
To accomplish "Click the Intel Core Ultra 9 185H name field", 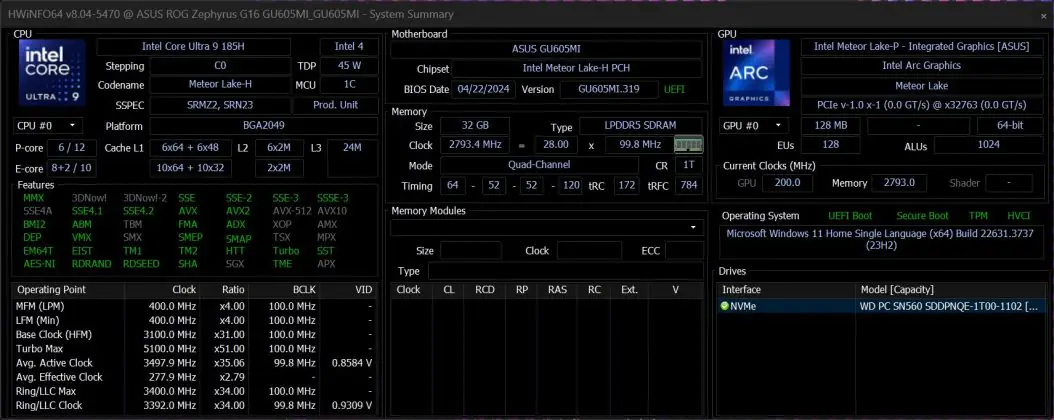I will 194,47.
